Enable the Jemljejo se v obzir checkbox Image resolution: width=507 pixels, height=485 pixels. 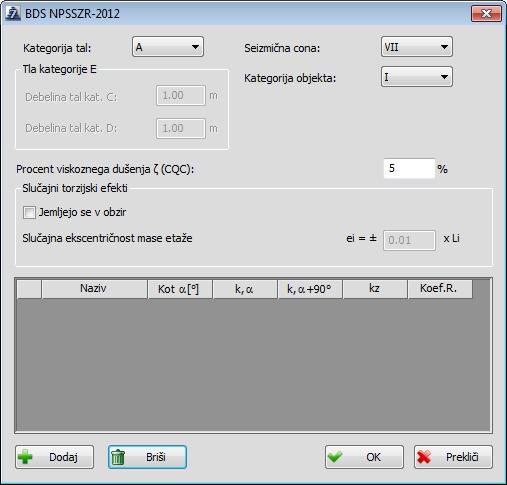click(x=29, y=212)
